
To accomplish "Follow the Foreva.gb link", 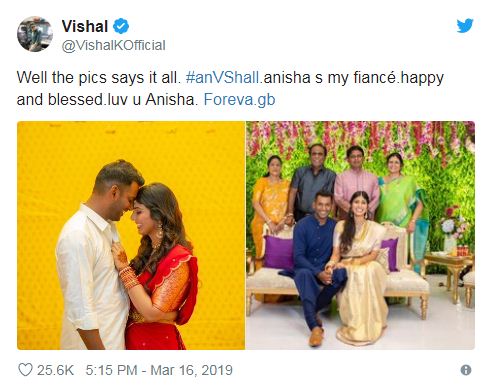I will point(239,100).
